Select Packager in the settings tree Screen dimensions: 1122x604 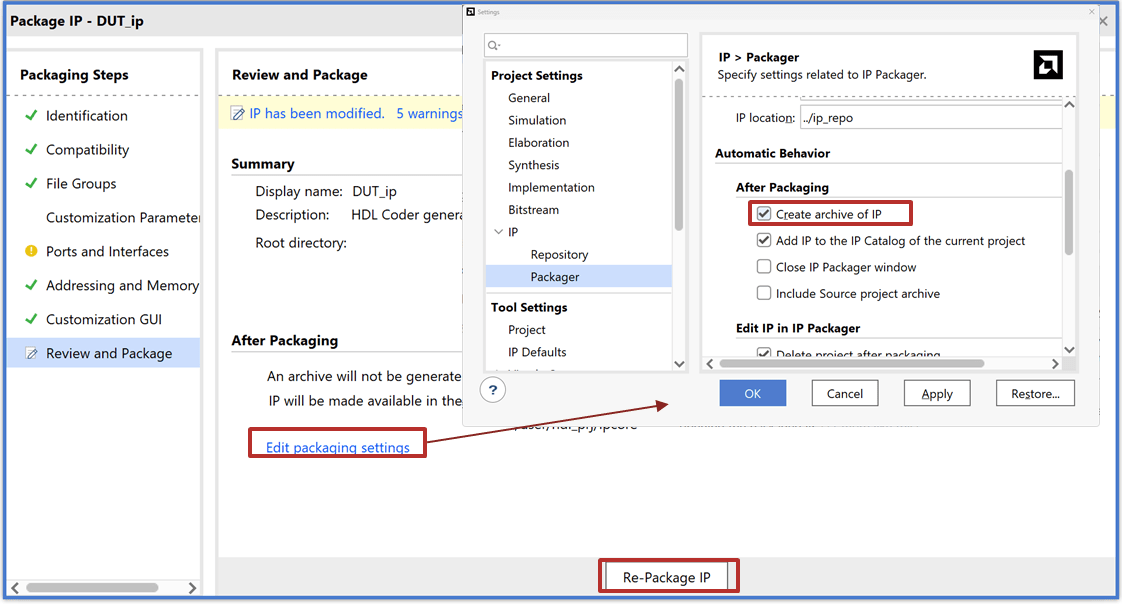(x=555, y=277)
